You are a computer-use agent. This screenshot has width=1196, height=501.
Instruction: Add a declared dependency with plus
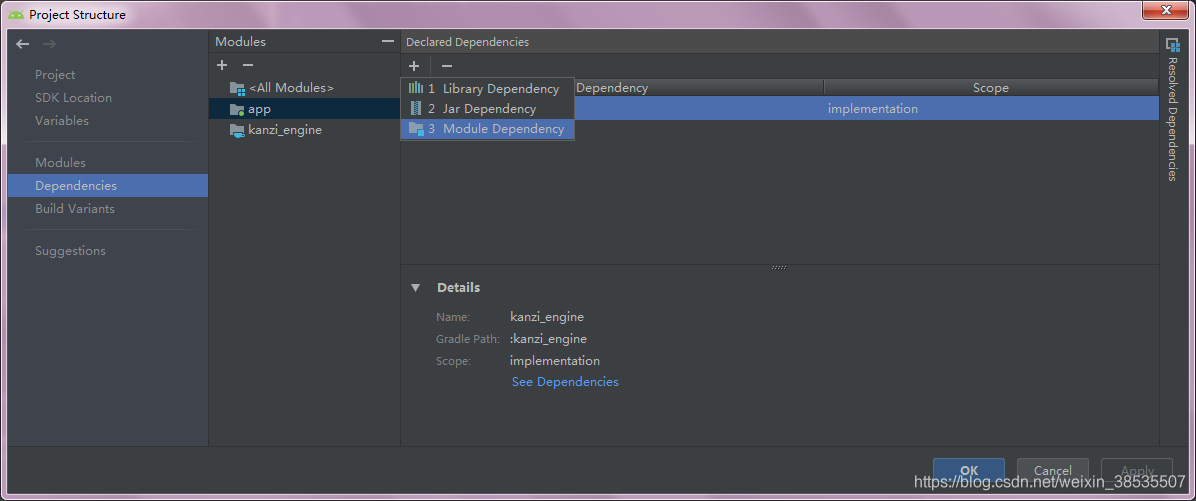pyautogui.click(x=413, y=66)
